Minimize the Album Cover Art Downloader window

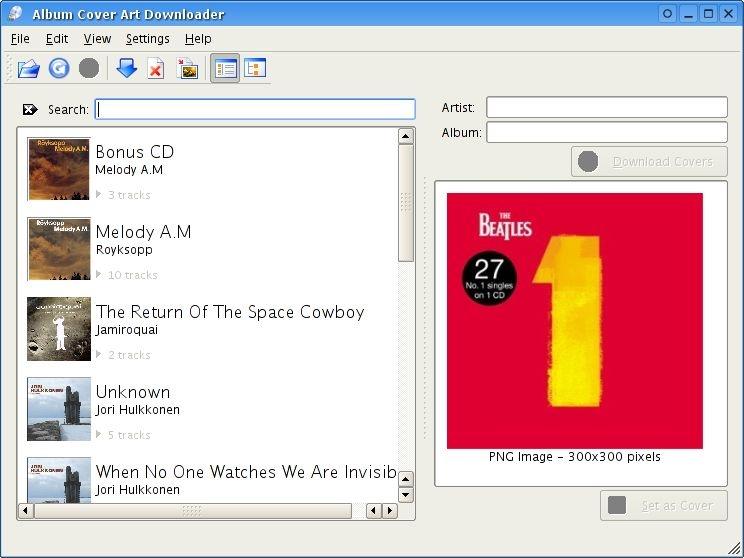pyautogui.click(x=688, y=14)
